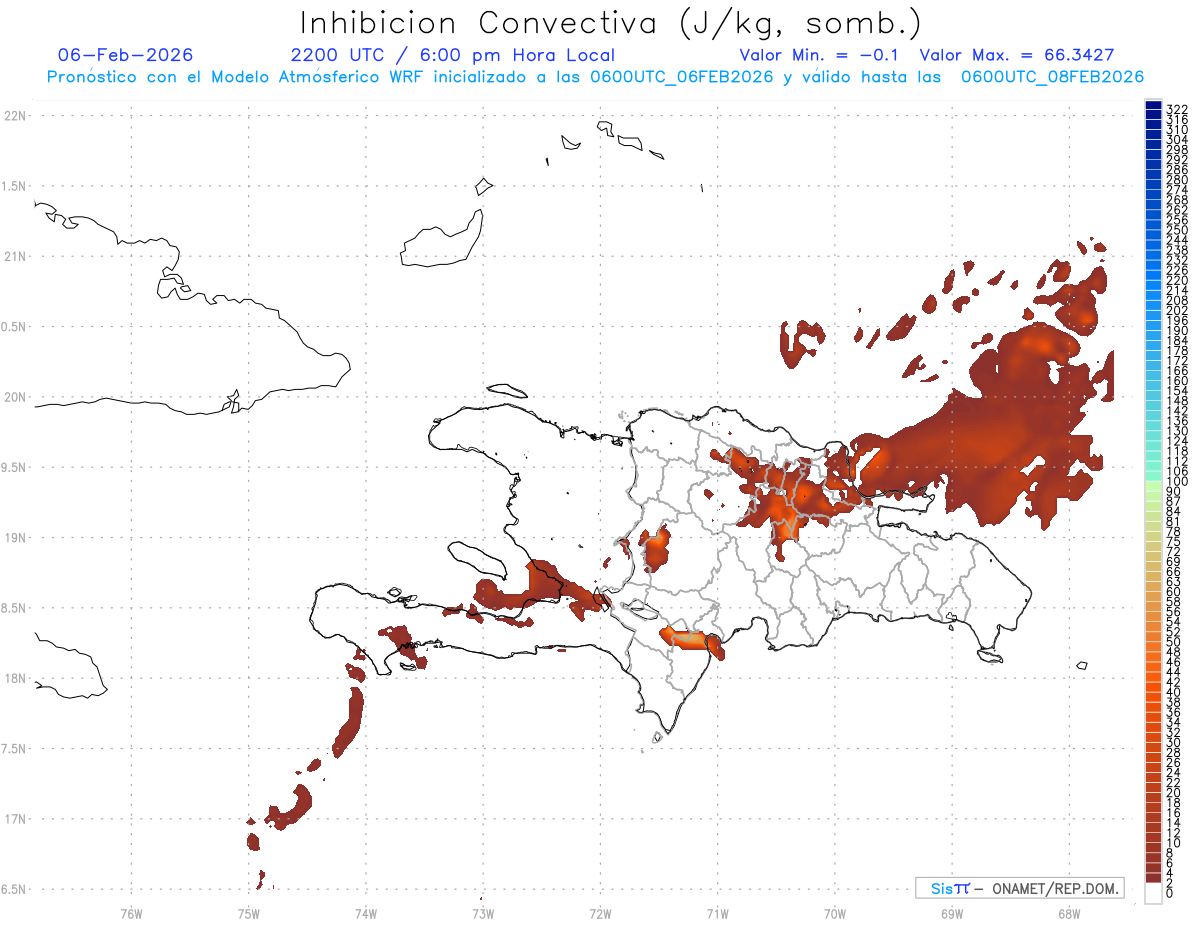Select the date label '06-Feb-2026'
This screenshot has height=927, width=1200.
126,55
